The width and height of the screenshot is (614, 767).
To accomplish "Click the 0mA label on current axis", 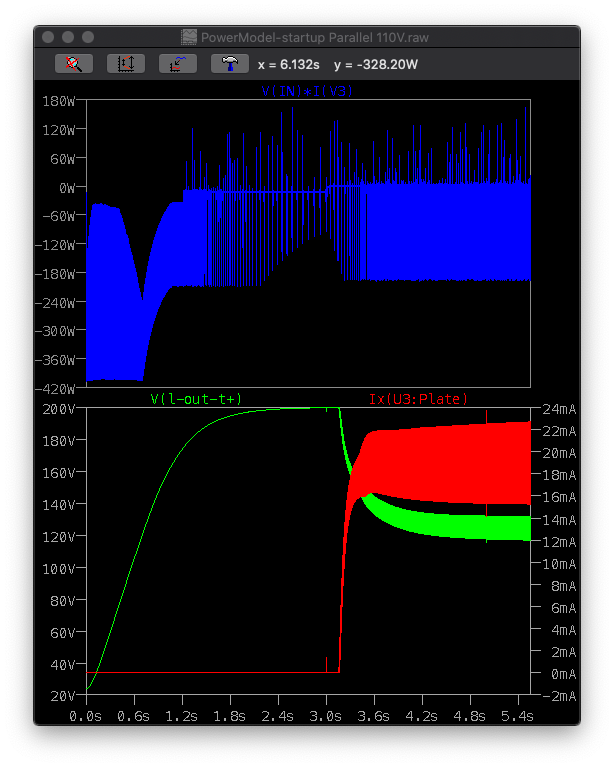I will [x=564, y=674].
